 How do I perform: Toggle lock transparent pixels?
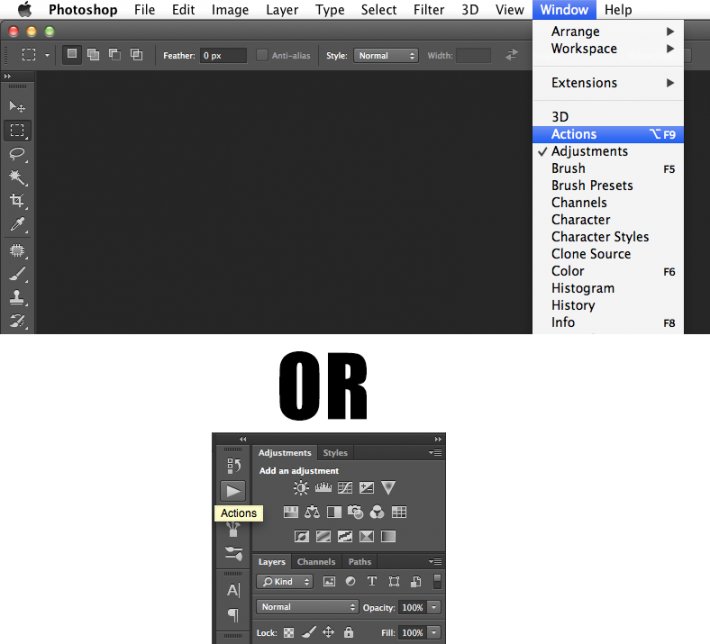(289, 633)
